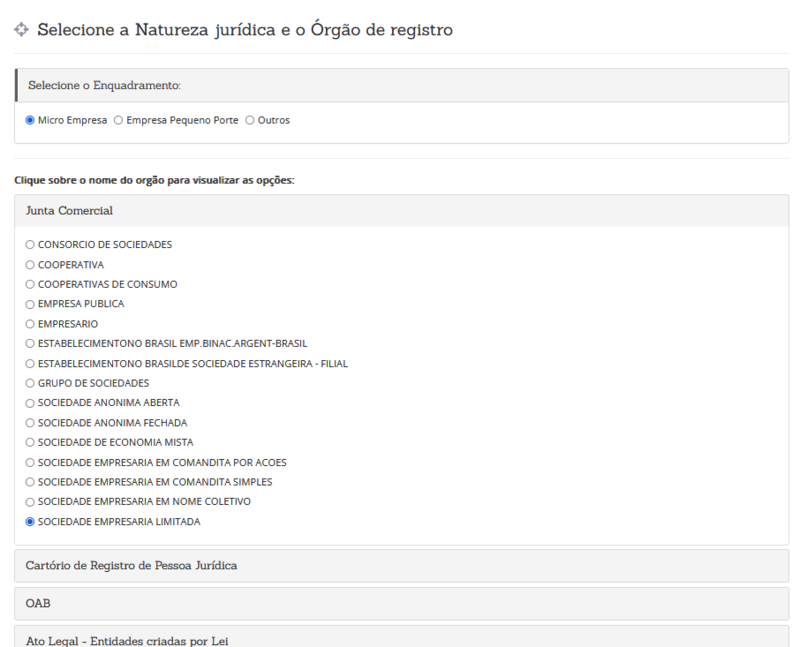
Task: Expand the OAB accordion section
Action: 402,604
